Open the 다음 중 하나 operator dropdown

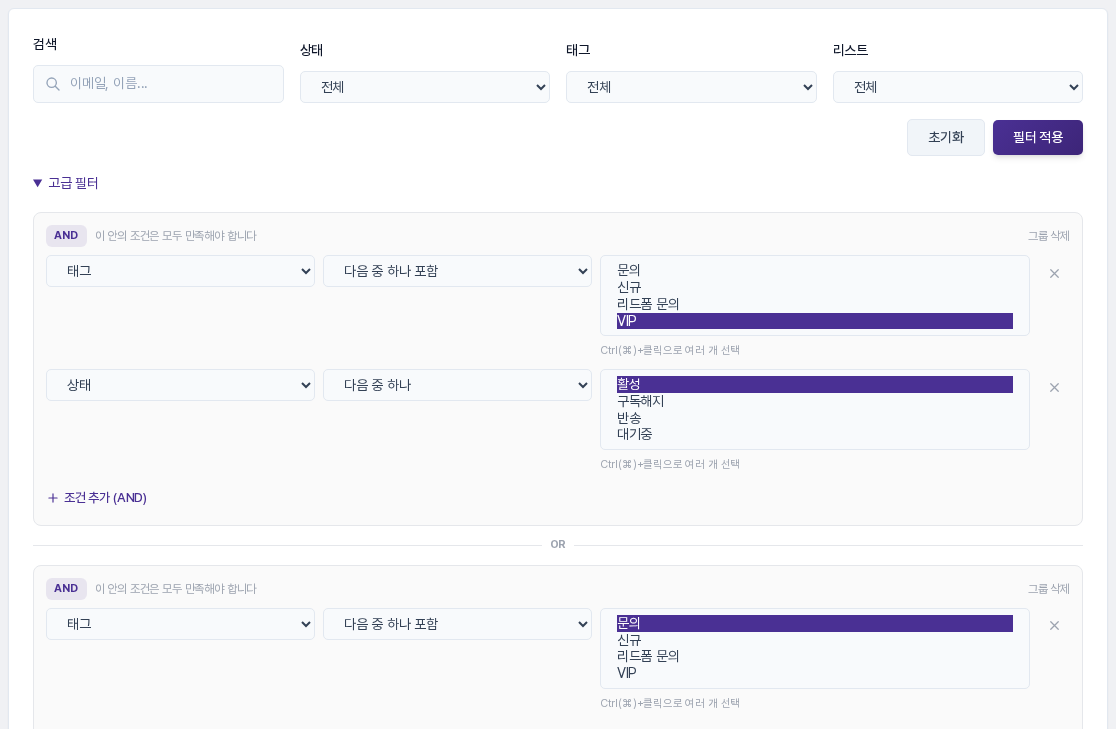coord(457,385)
